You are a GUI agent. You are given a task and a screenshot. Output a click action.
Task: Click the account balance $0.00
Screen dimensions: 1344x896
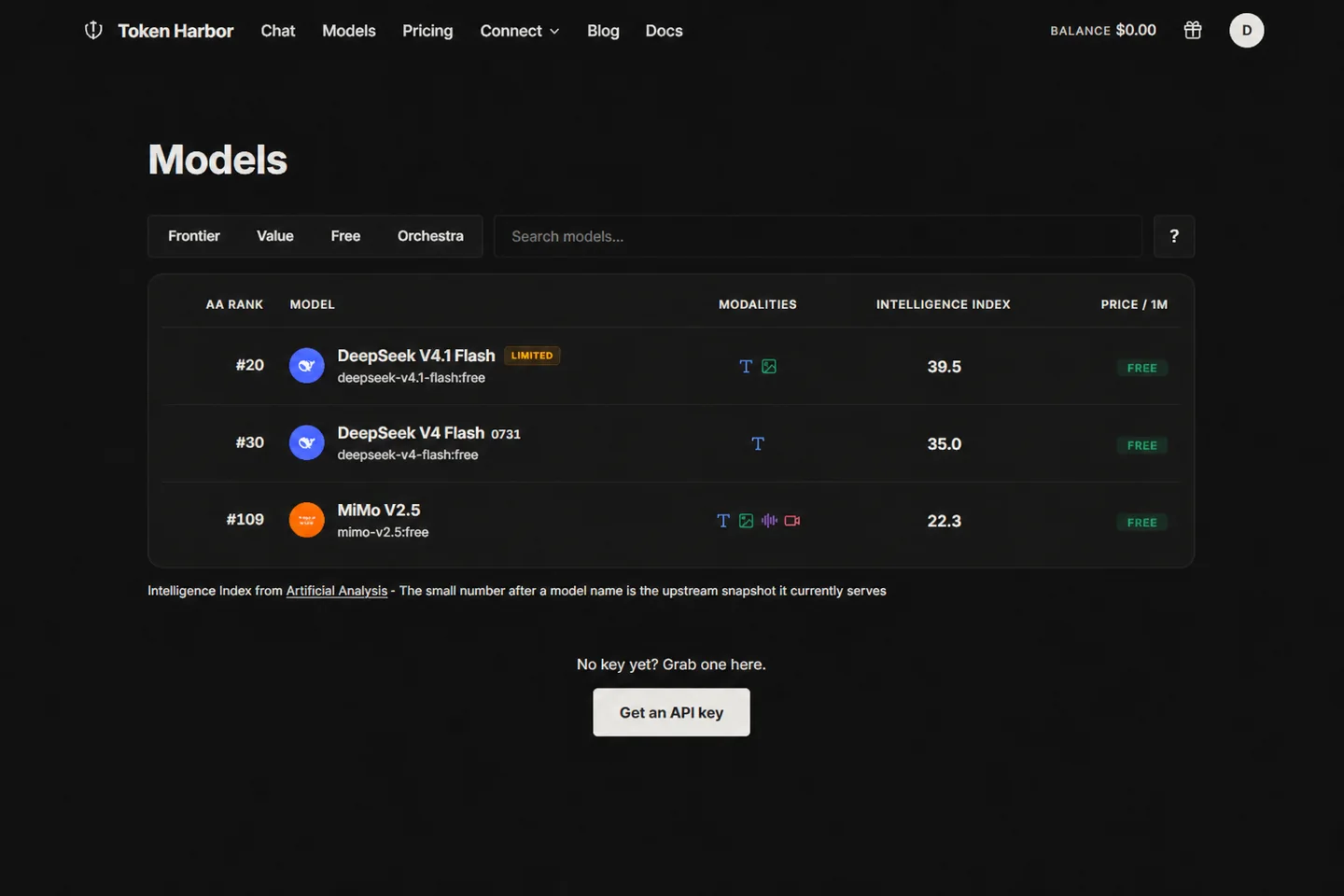click(1136, 30)
